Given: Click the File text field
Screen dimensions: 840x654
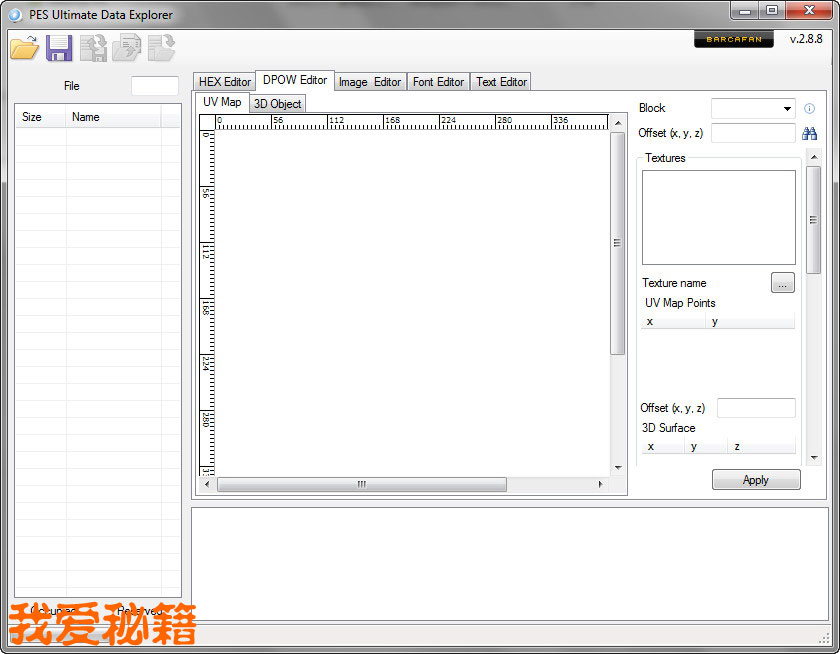Looking at the screenshot, I should click(154, 86).
